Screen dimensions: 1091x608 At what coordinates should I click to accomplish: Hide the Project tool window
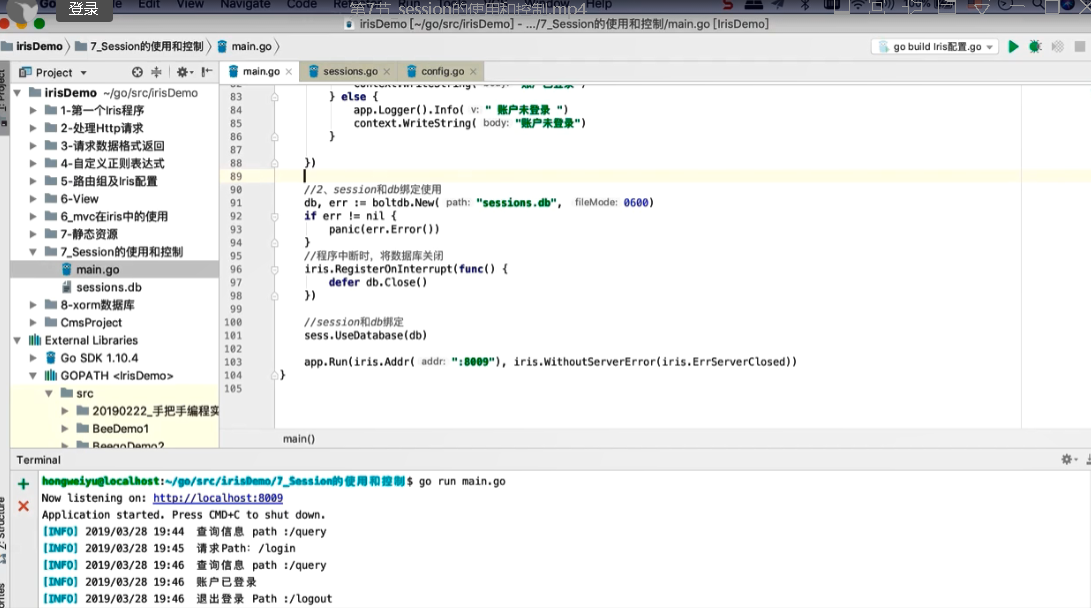[x=206, y=72]
